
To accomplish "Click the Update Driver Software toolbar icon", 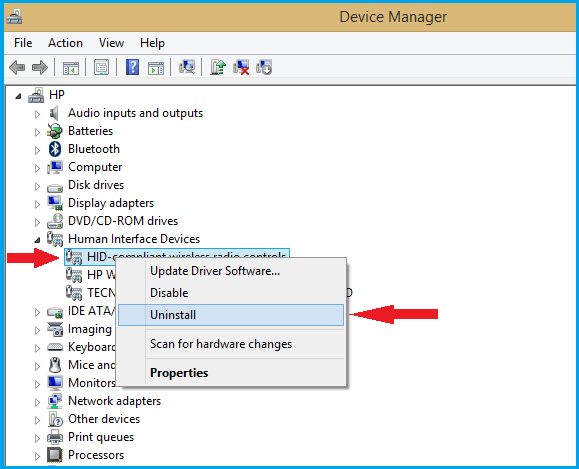I will 218,67.
